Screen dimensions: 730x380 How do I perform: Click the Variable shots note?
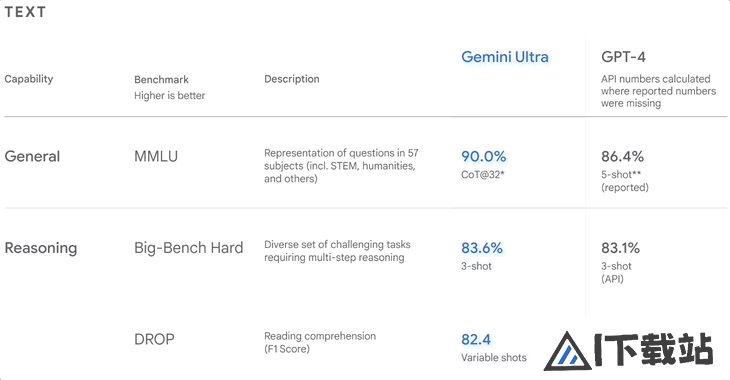click(494, 358)
